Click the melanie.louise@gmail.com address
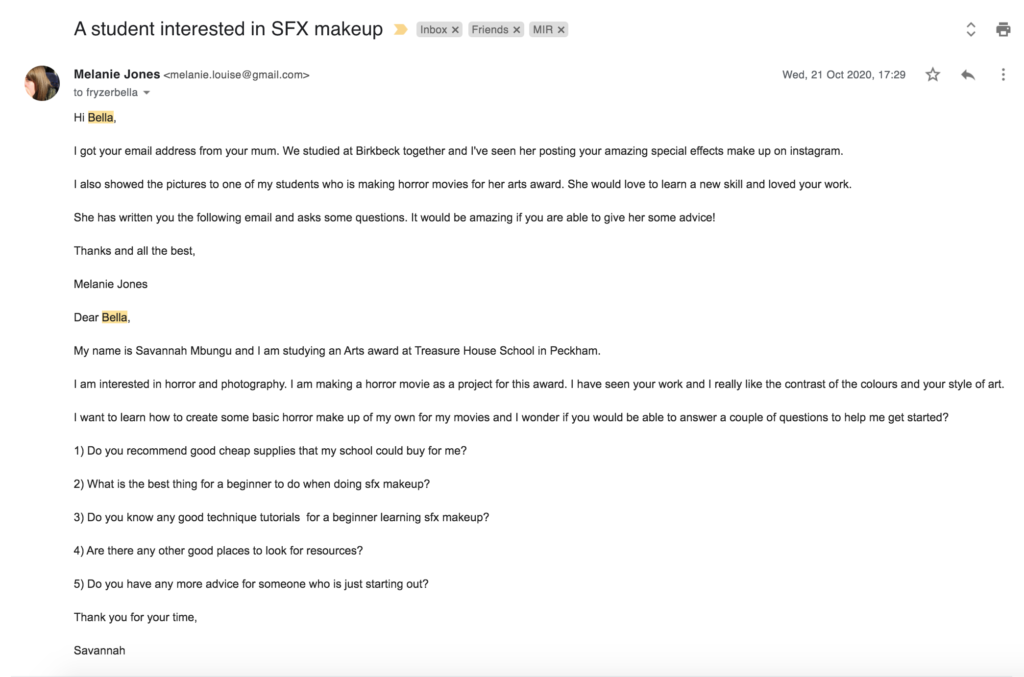 point(236,75)
